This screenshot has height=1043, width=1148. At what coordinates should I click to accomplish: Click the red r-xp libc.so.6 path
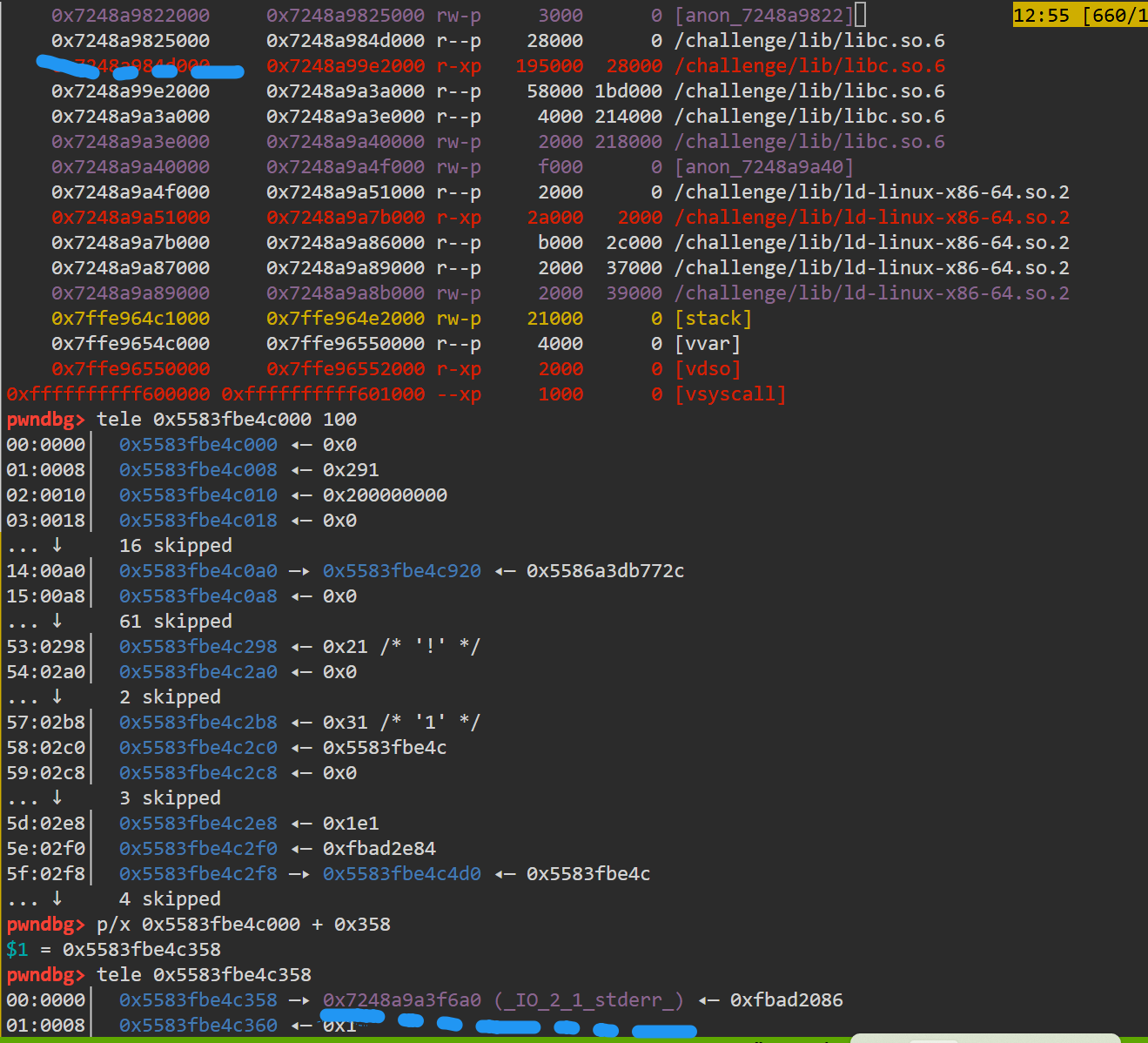pyautogui.click(x=809, y=66)
